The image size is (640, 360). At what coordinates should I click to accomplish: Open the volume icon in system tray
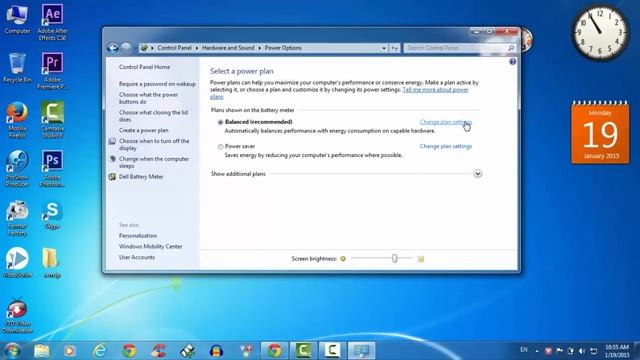click(582, 351)
